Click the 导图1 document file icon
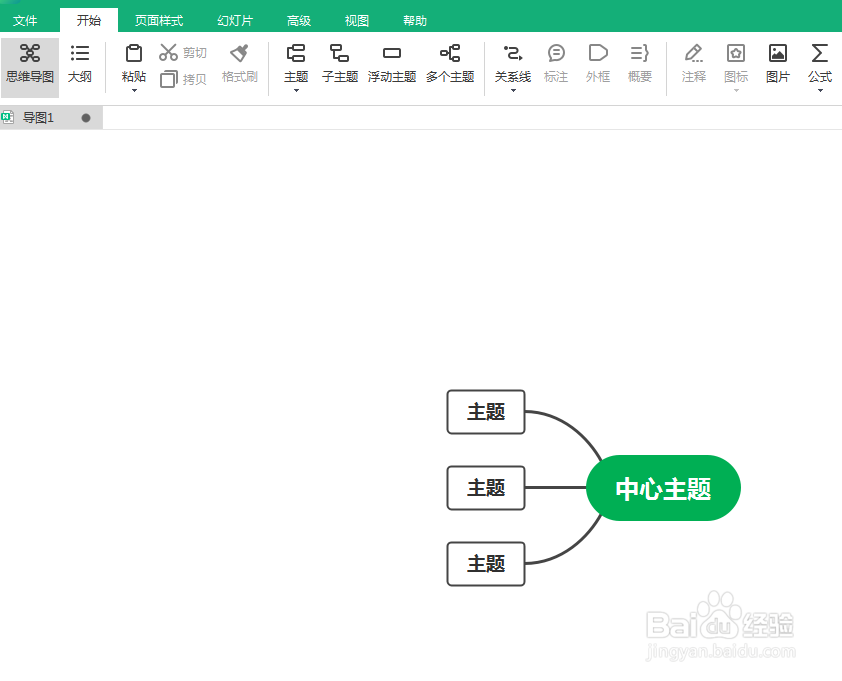This screenshot has height=681, width=842. point(8,117)
